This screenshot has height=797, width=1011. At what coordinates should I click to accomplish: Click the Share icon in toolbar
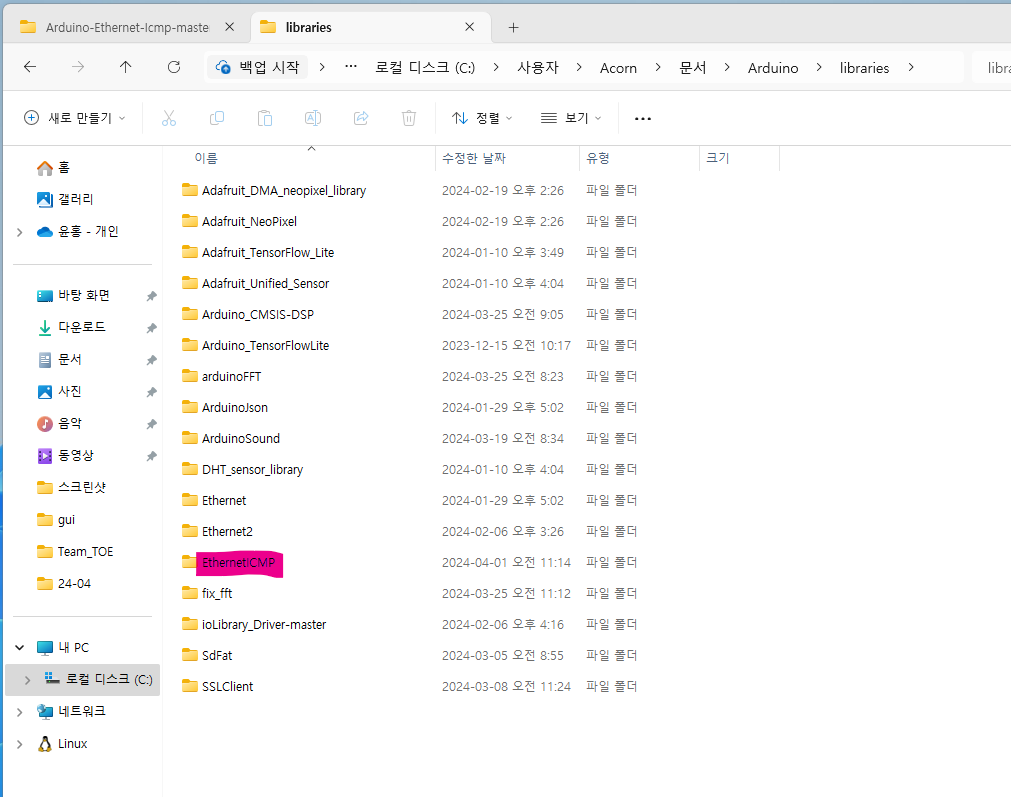click(361, 118)
